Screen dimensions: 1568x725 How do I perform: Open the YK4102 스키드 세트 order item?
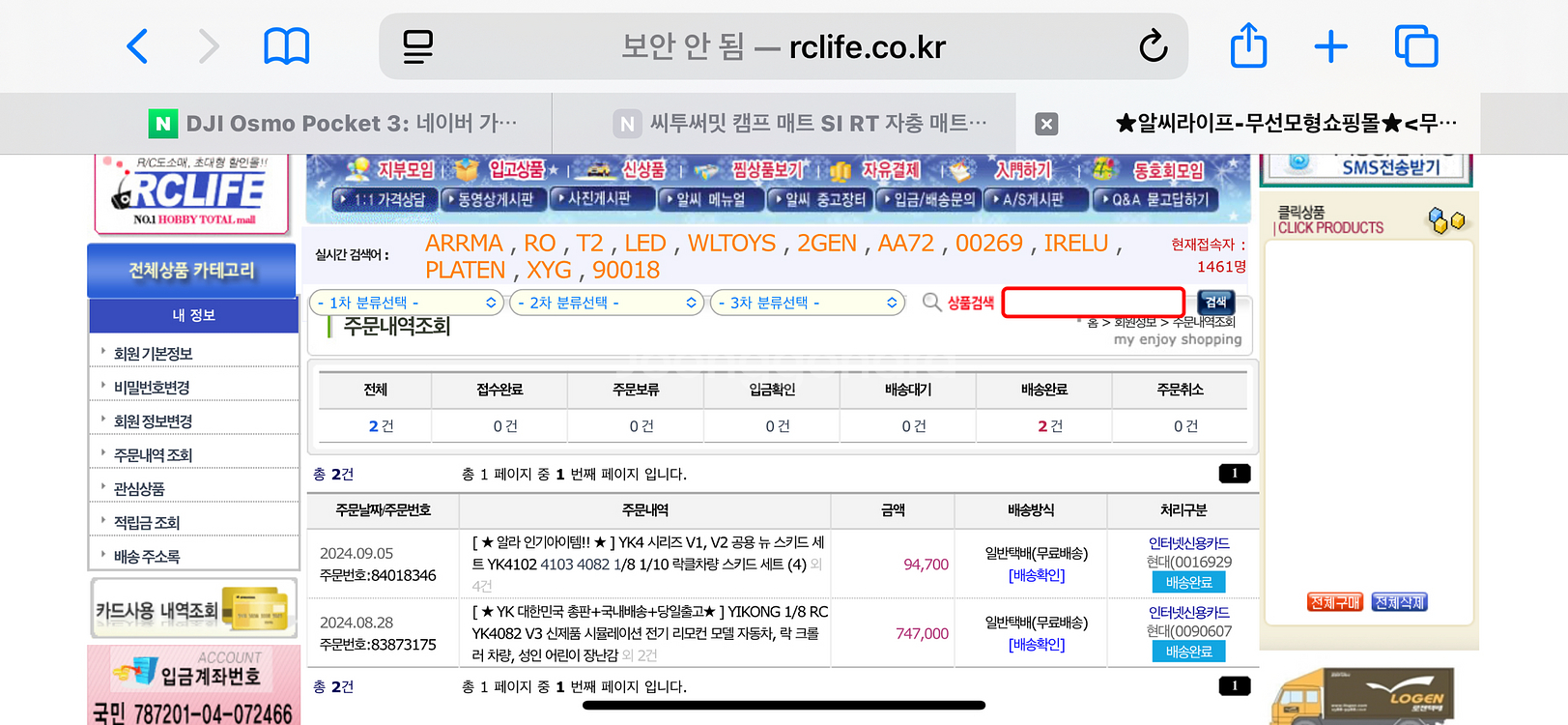[647, 564]
